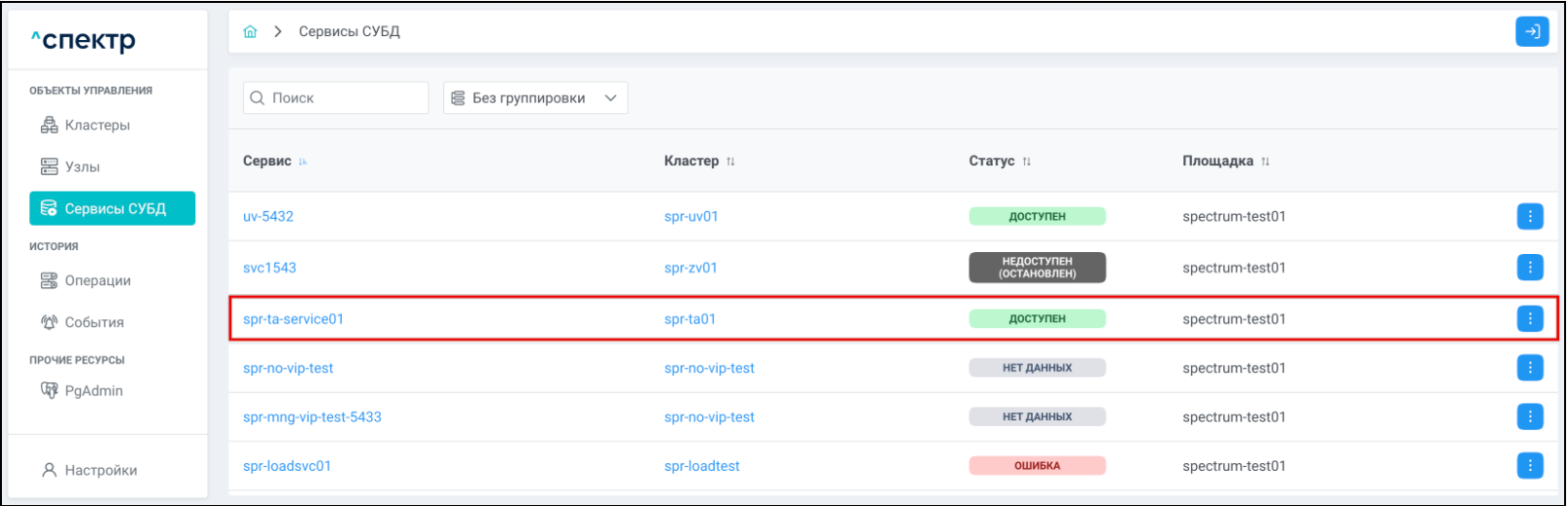Open Кластеры section in sidebar
The image size is (1568, 506).
click(97, 126)
